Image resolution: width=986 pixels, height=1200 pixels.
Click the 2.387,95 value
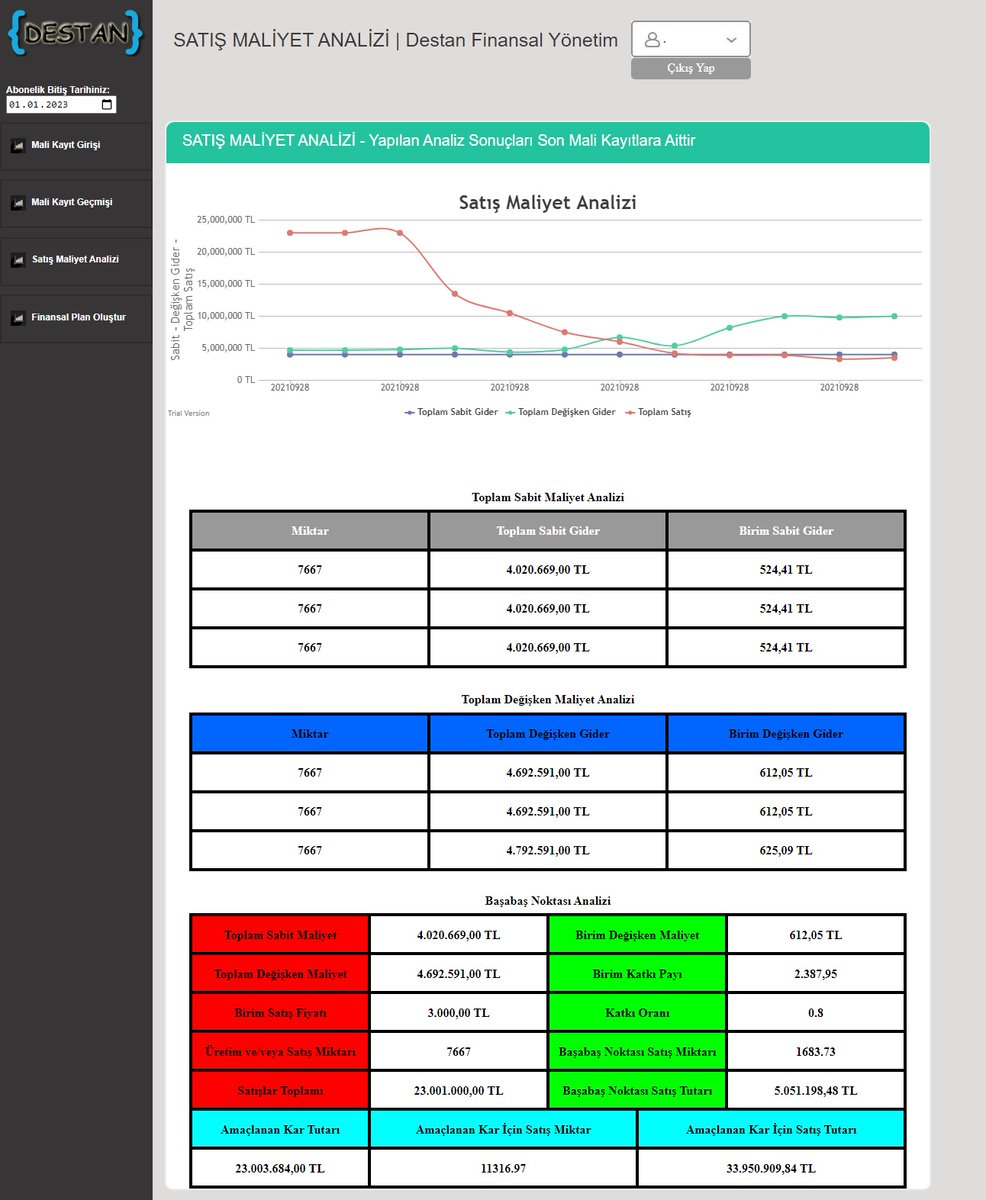tap(816, 974)
